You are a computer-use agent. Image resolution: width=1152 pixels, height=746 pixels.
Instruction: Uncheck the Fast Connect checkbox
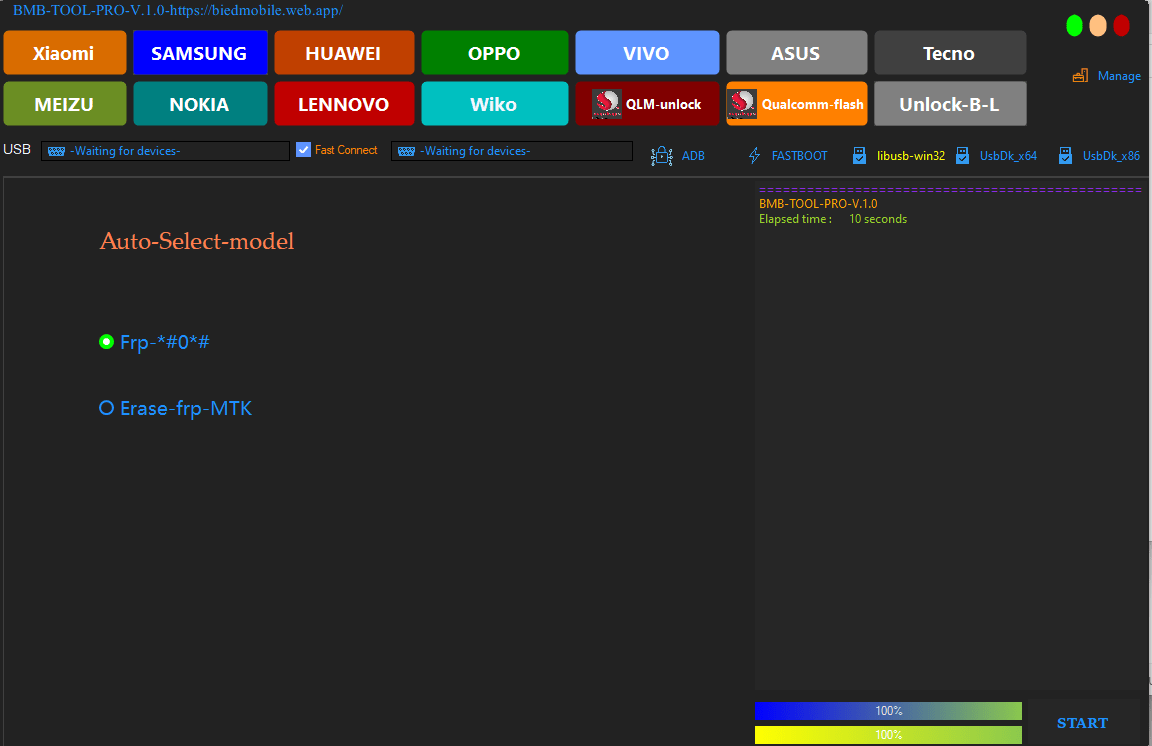click(303, 150)
